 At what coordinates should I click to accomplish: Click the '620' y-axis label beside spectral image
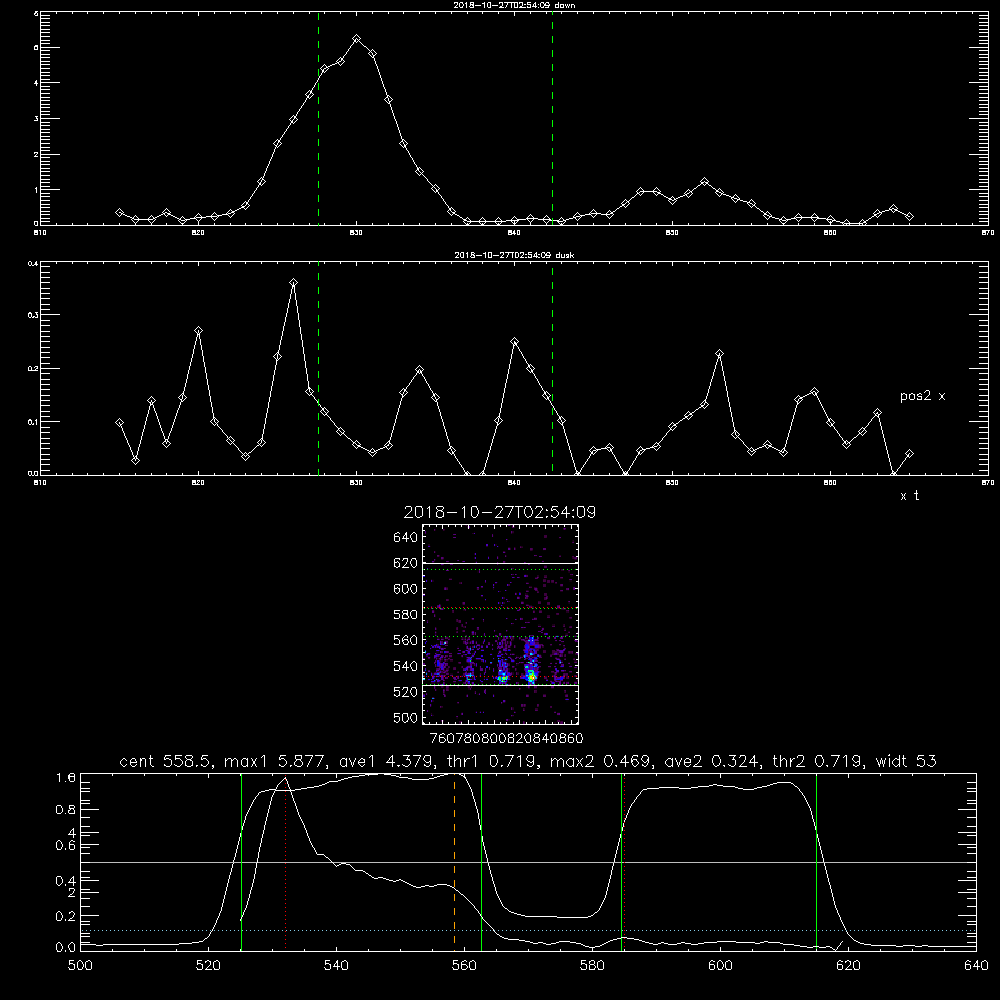[x=406, y=563]
